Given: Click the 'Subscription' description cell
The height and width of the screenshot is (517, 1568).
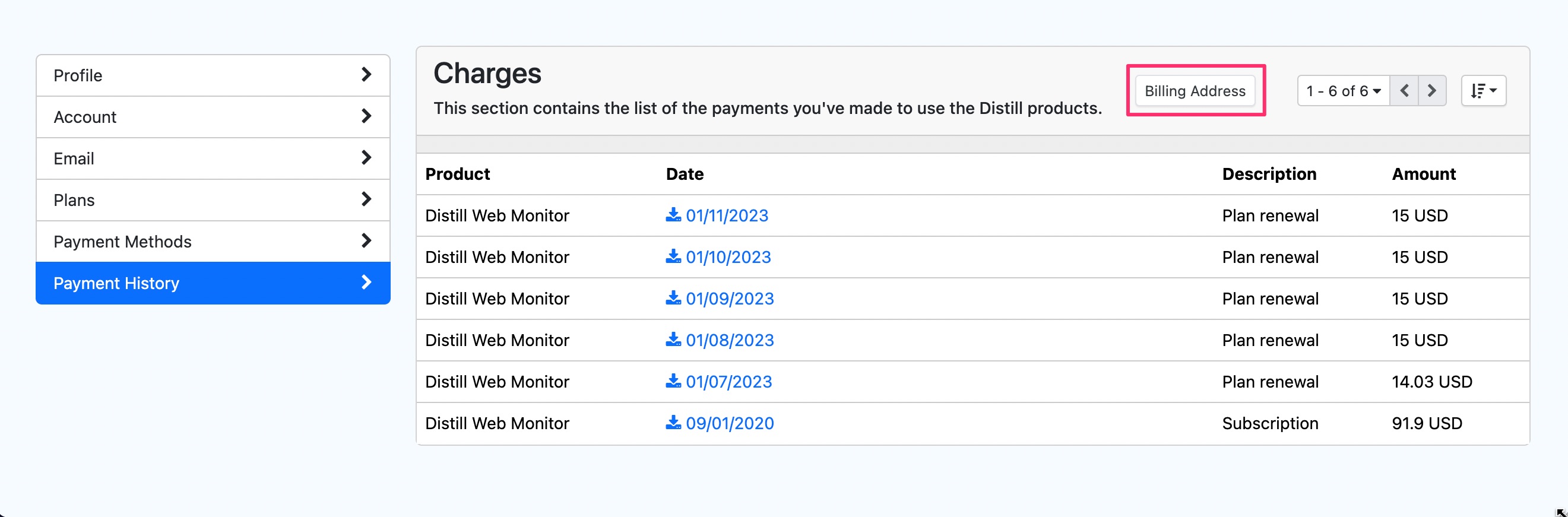Looking at the screenshot, I should point(1270,423).
